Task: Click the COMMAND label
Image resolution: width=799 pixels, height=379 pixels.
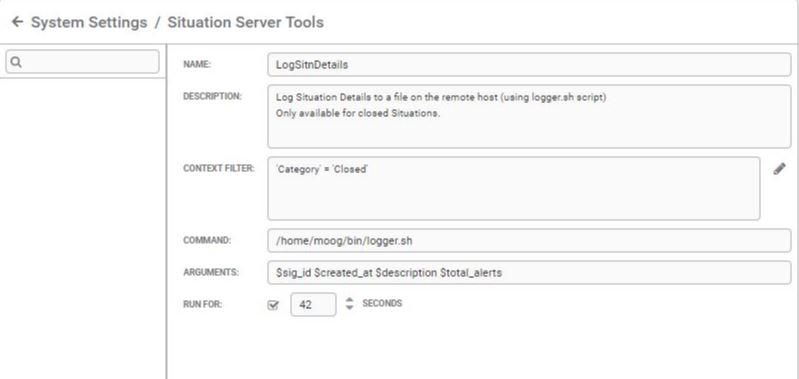Action: (x=207, y=240)
